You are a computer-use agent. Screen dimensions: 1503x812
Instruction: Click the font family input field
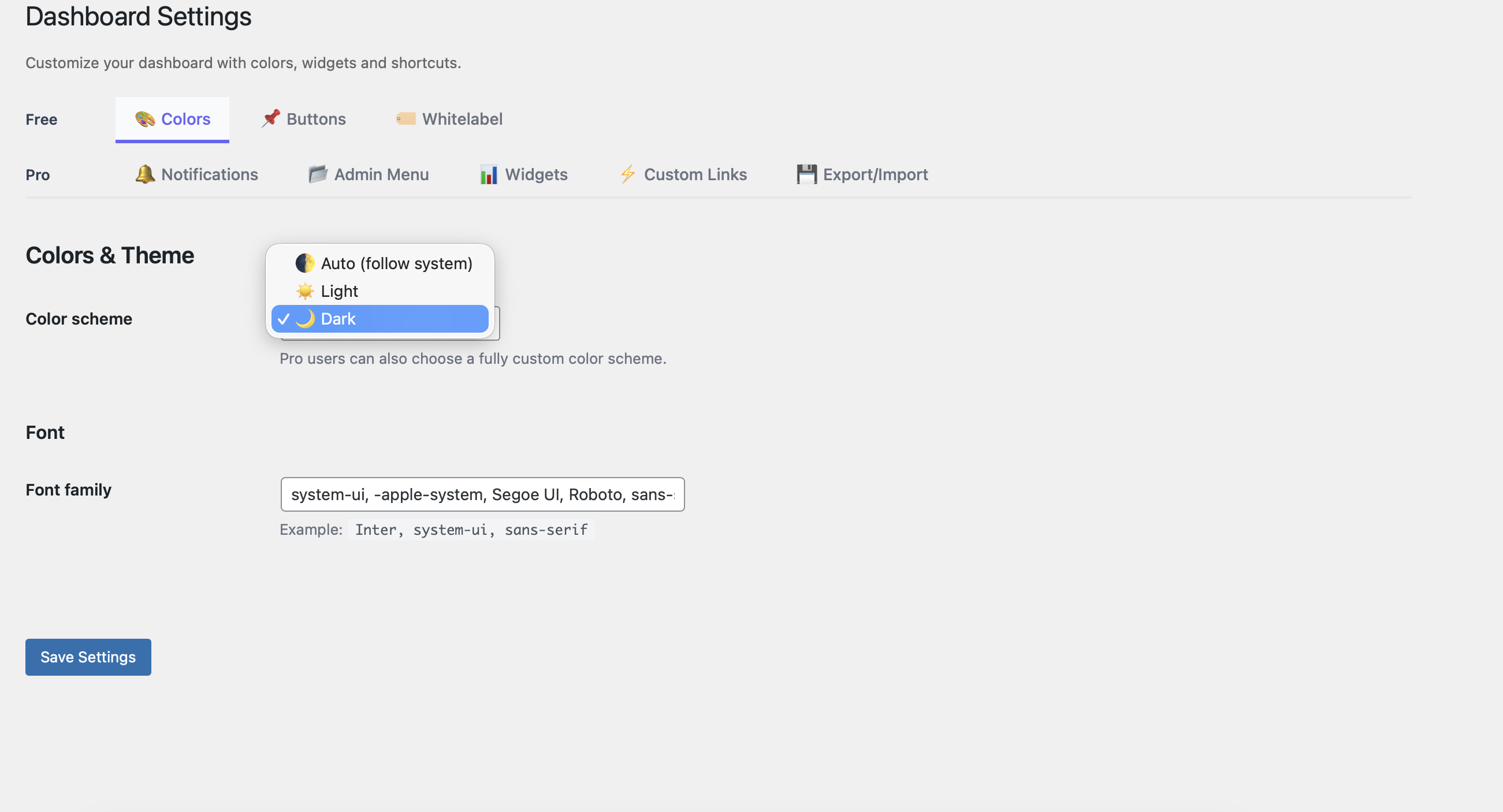[482, 494]
